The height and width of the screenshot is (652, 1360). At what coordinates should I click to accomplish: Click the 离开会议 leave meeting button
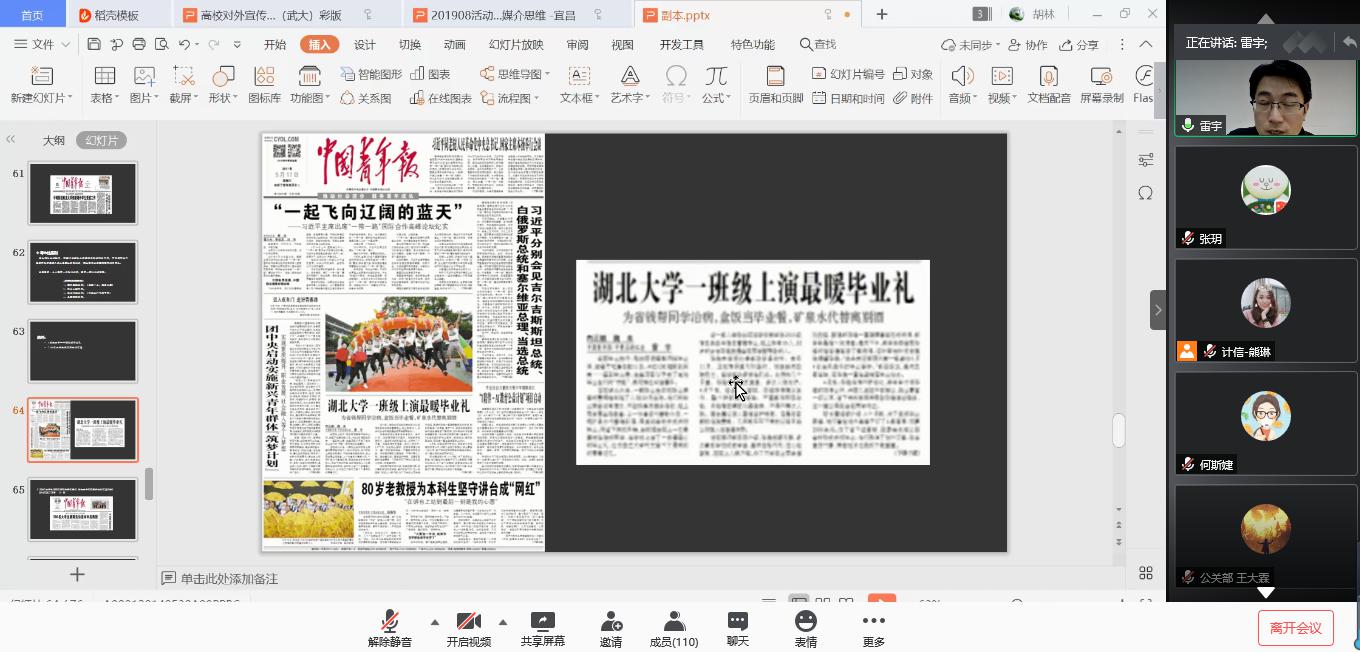(x=1295, y=628)
